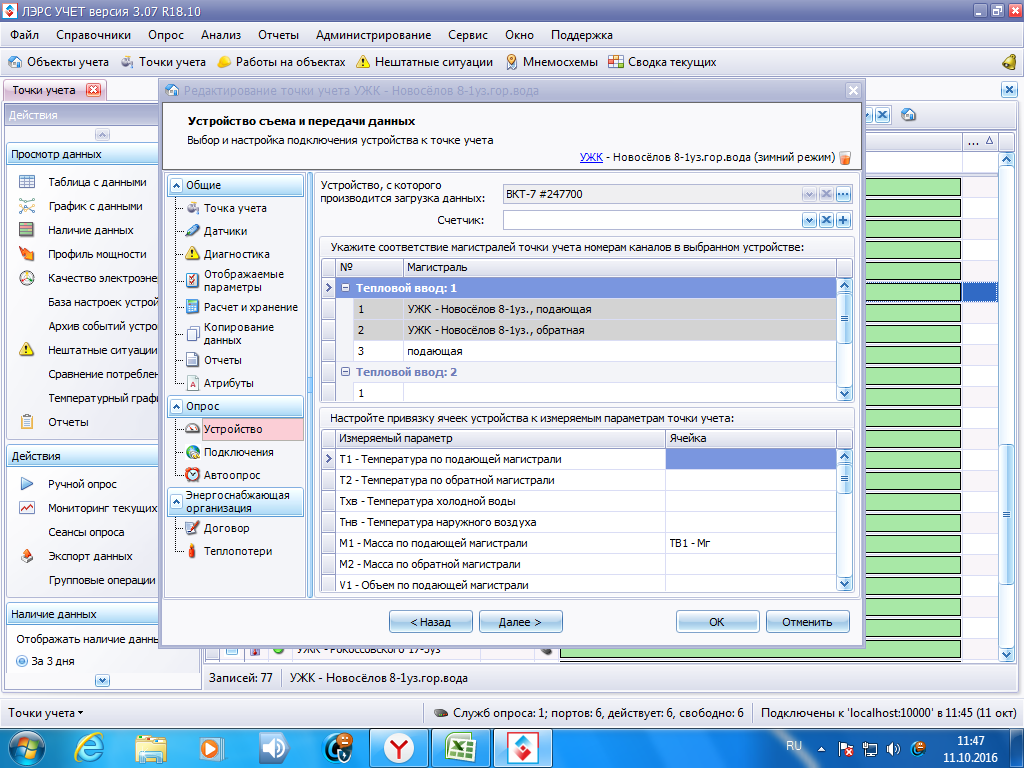Add a new Счетчик with plus button
This screenshot has height=768, width=1024.
pos(843,220)
